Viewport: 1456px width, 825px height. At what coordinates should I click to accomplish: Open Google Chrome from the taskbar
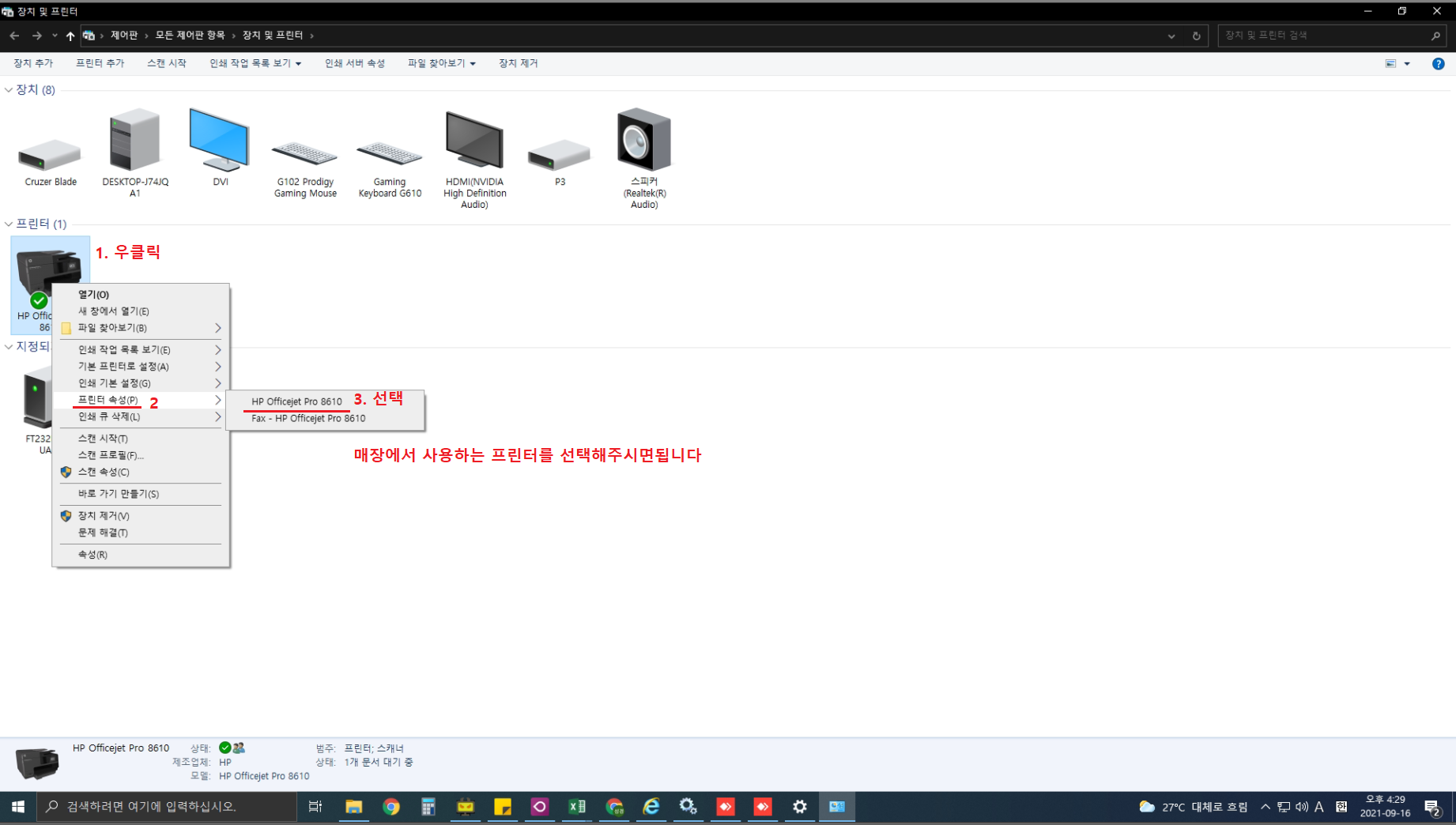(390, 807)
